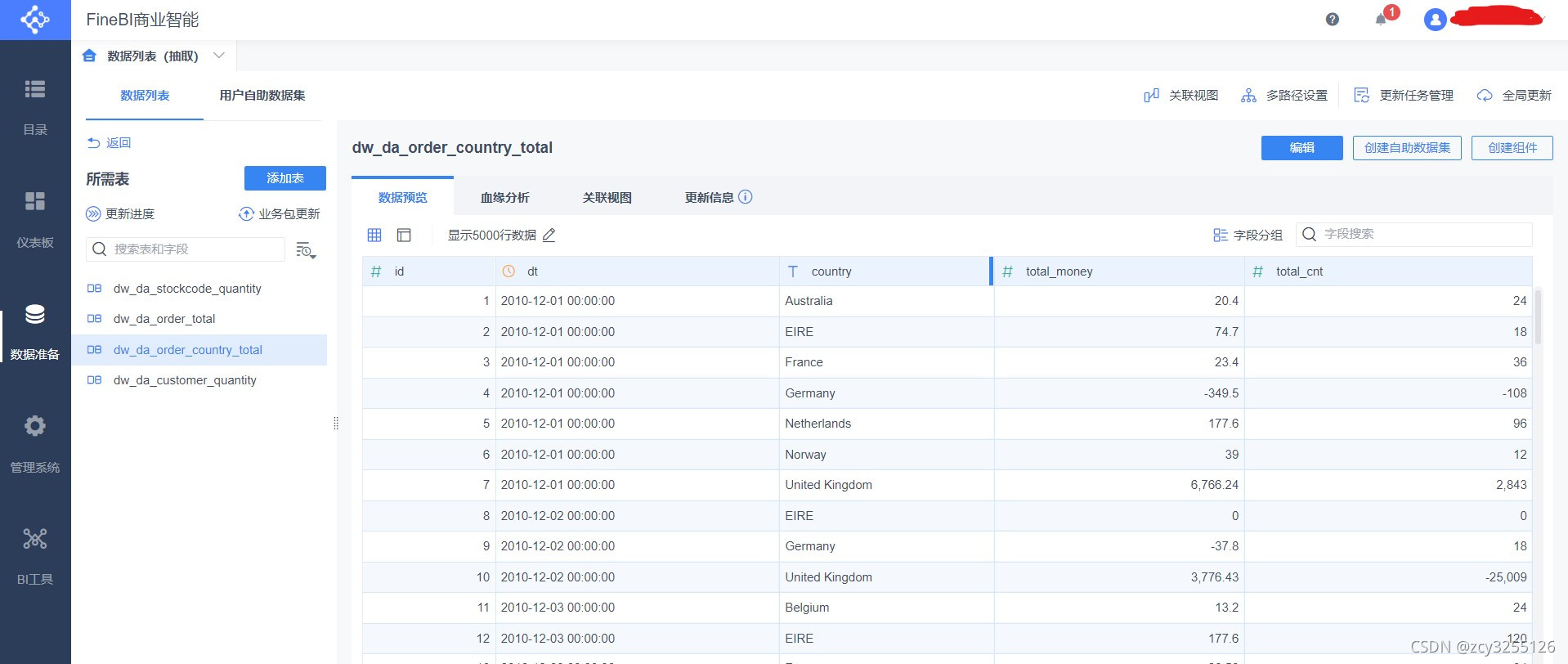Switch to the 关联视图 tab under table title
This screenshot has width=1568, height=664.
[607, 198]
